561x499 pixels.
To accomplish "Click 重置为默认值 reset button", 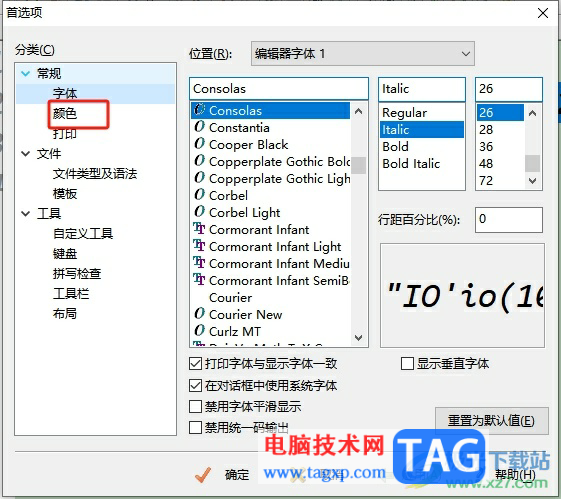I will [492, 421].
